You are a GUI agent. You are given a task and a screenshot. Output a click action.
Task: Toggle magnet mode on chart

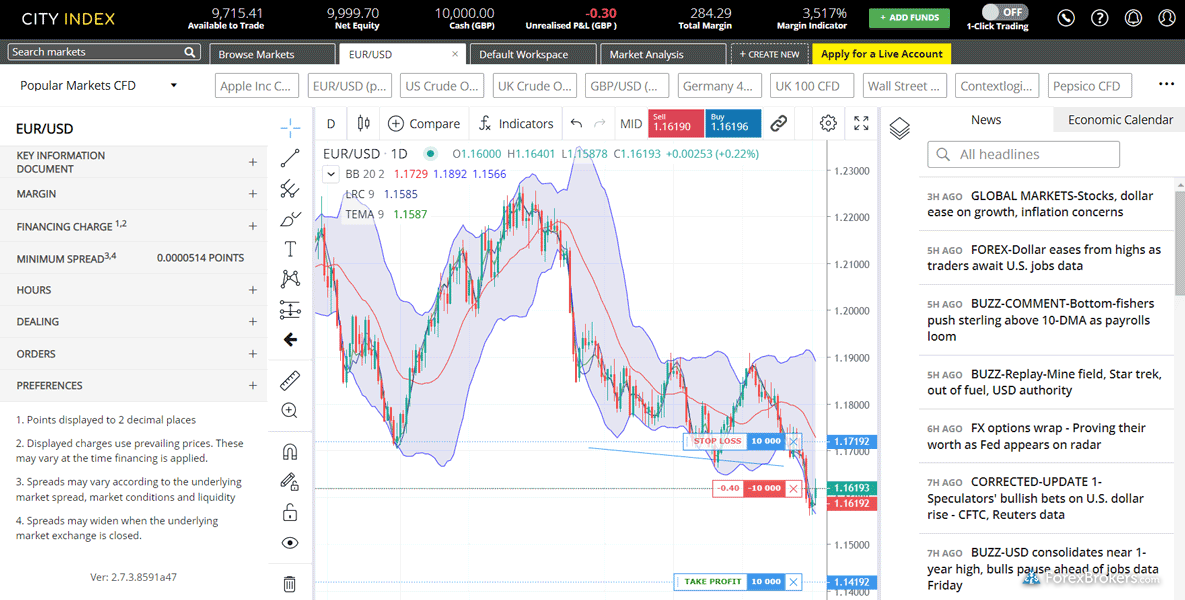point(289,452)
